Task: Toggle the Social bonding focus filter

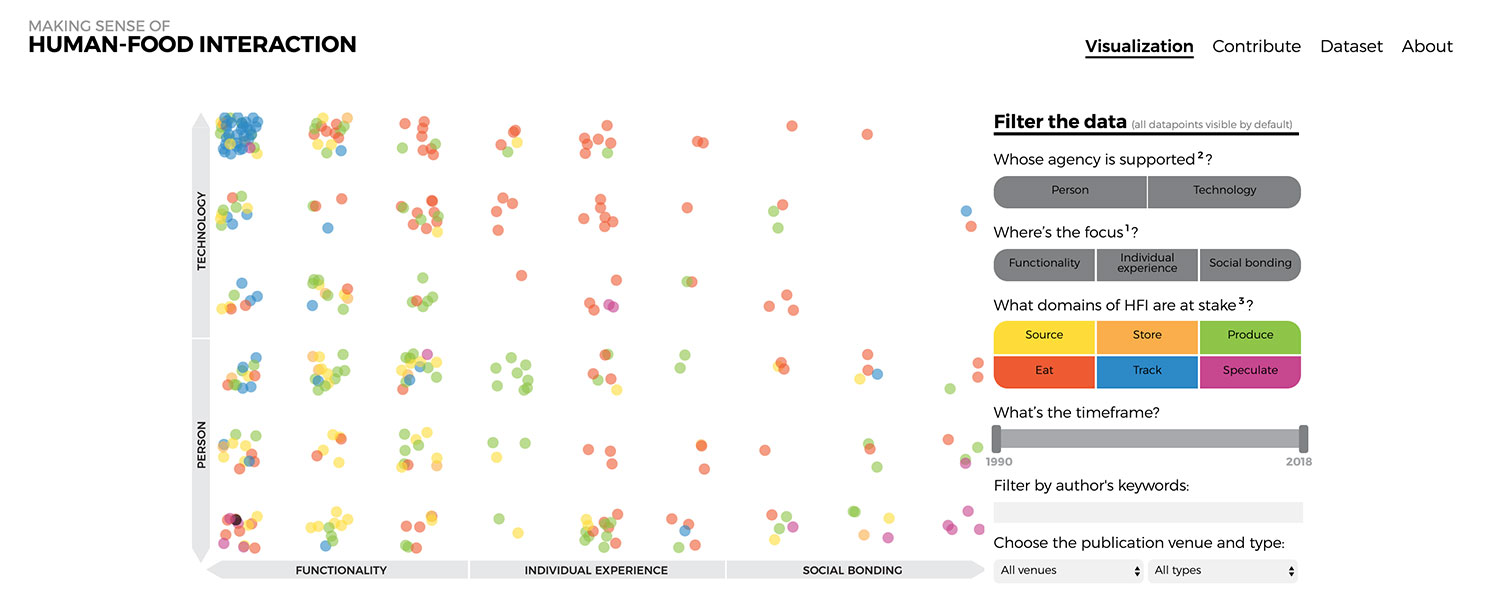Action: tap(1250, 264)
